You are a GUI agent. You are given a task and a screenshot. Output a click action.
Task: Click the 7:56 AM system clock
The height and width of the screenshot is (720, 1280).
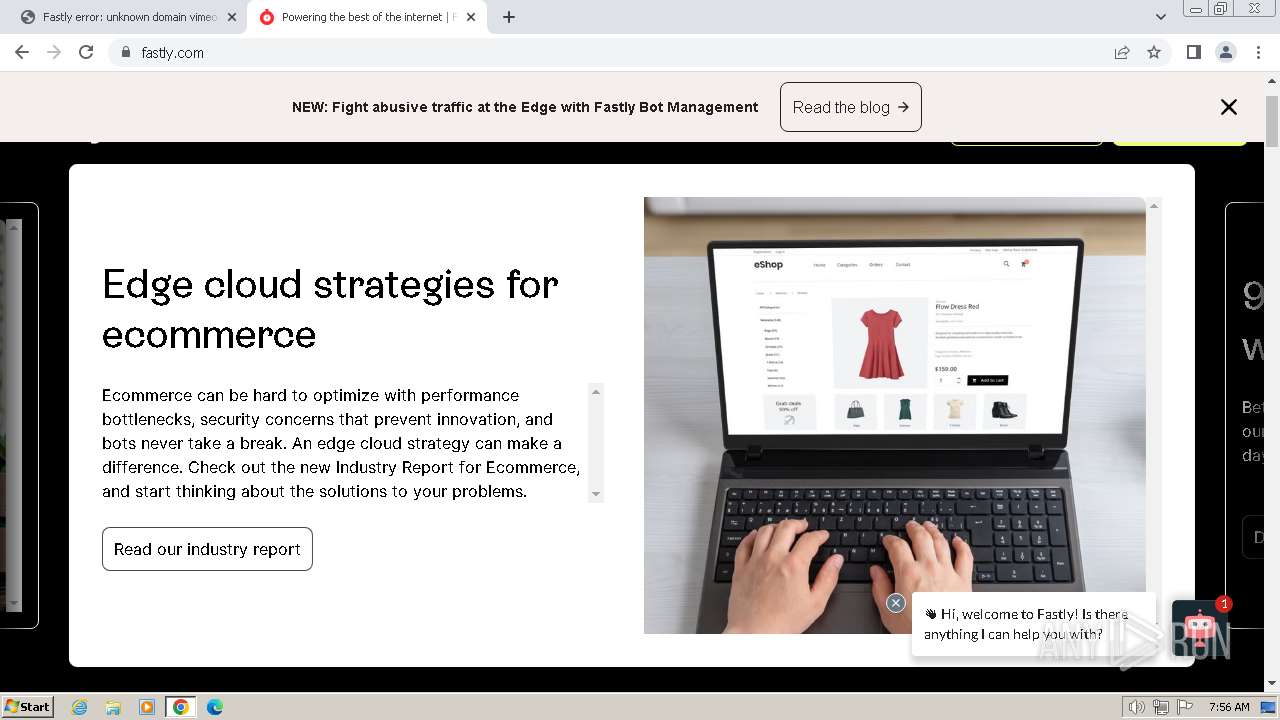[1229, 707]
